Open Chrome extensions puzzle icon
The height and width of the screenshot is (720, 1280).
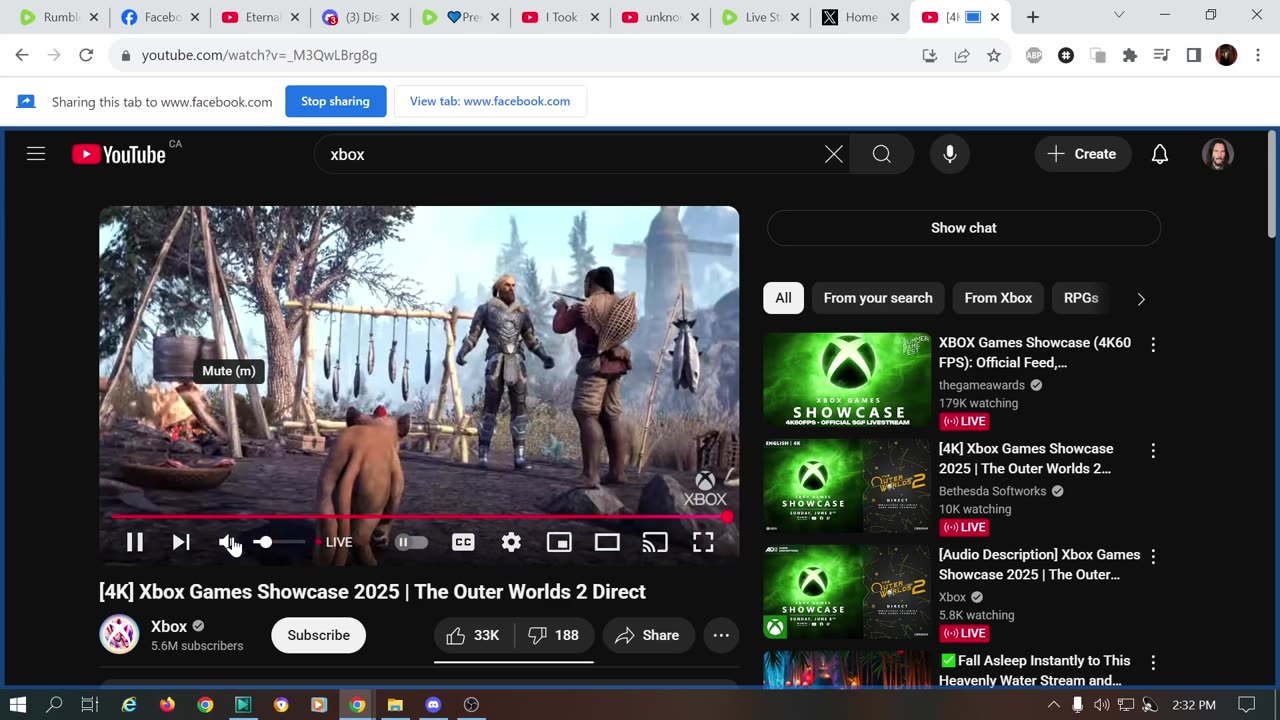[x=1130, y=55]
